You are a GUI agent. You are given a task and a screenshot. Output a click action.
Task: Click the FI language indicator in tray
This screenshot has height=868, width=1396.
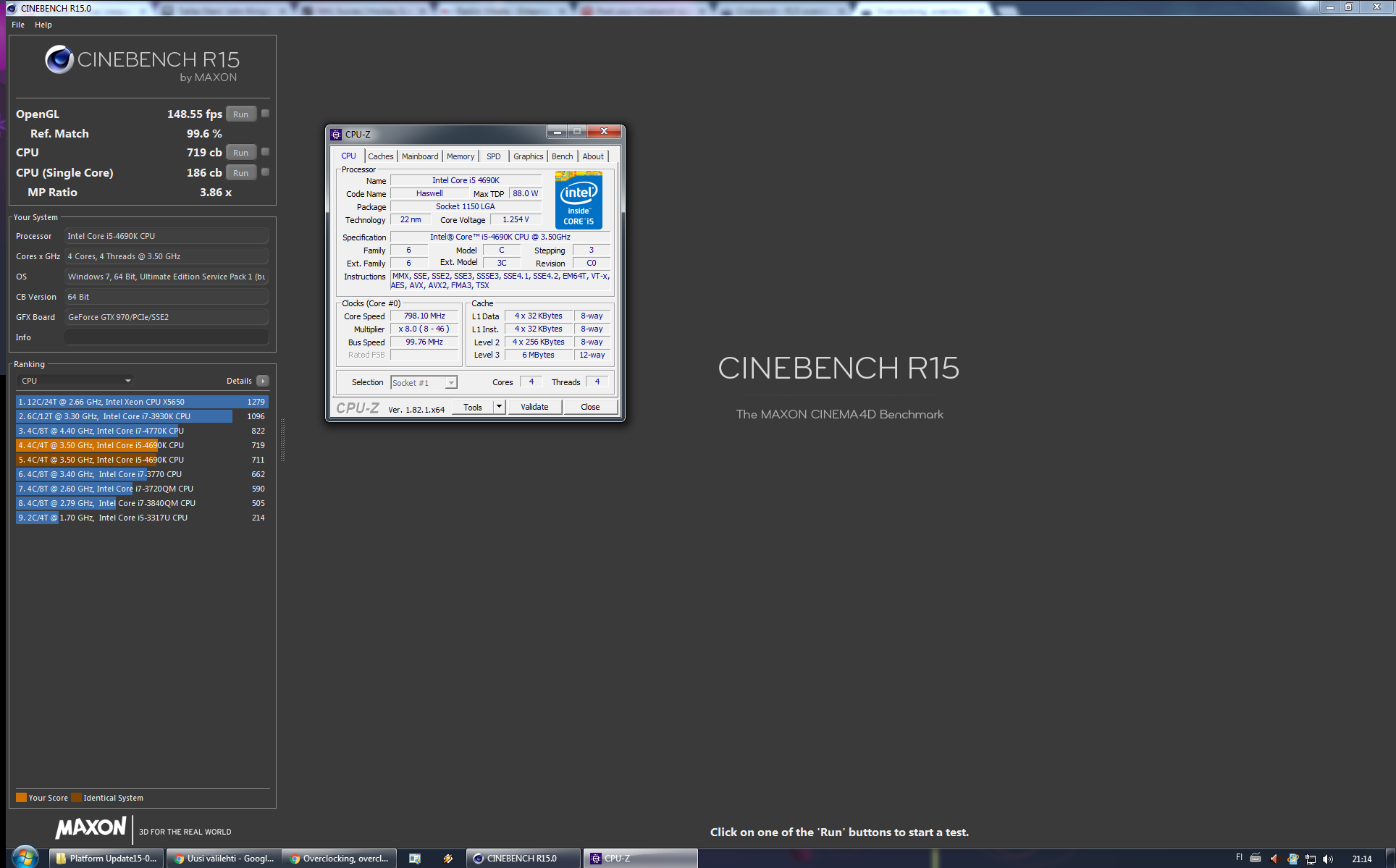(1239, 858)
